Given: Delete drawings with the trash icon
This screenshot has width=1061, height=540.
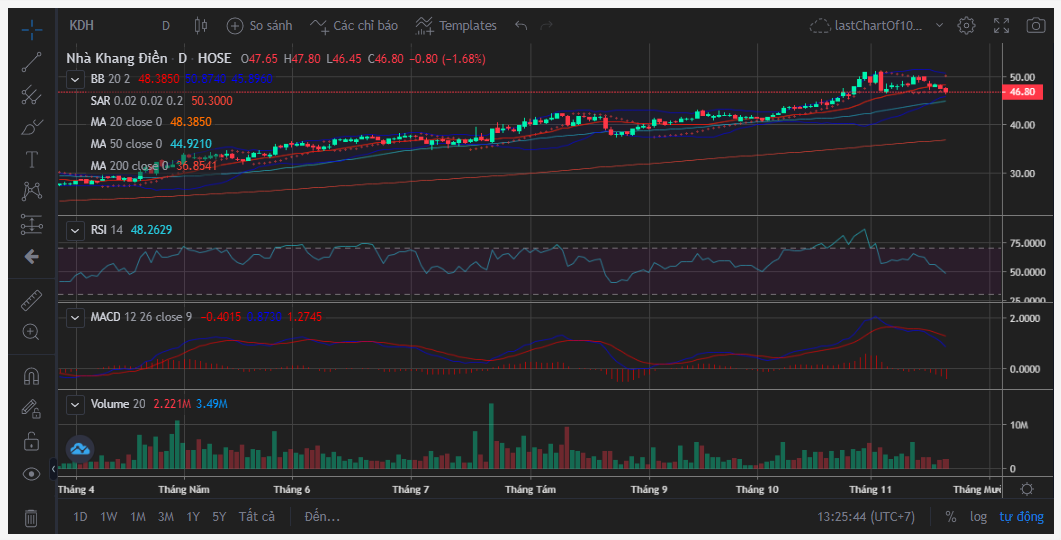Looking at the screenshot, I should [x=31, y=517].
